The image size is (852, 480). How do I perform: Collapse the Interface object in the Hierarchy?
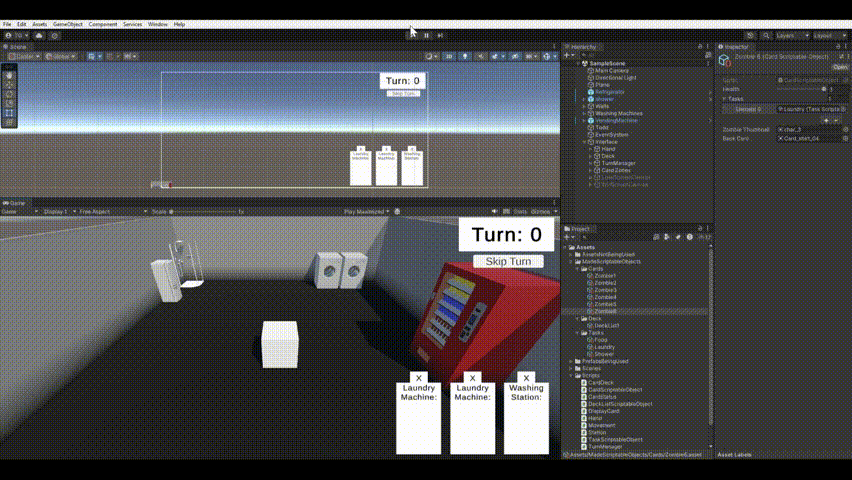(x=584, y=142)
